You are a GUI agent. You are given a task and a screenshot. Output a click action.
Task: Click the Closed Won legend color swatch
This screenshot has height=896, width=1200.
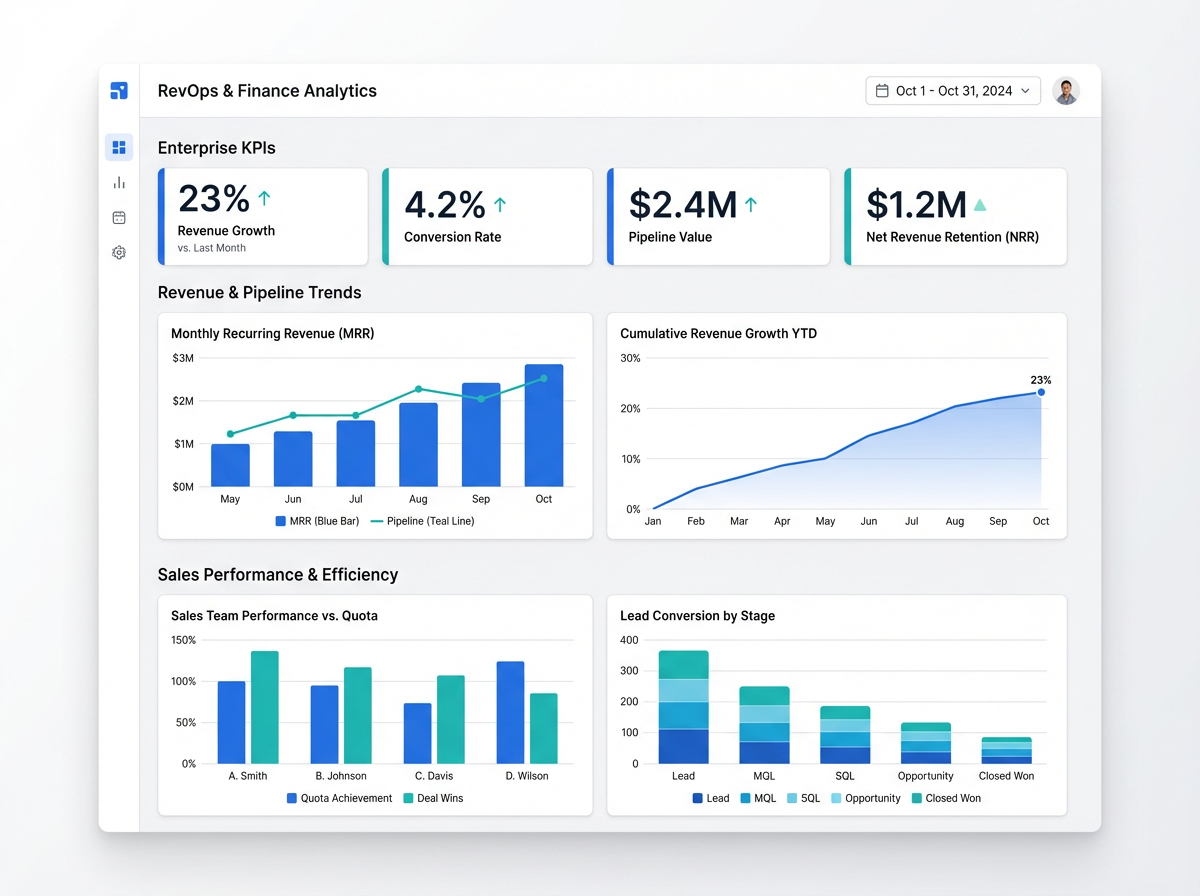917,798
